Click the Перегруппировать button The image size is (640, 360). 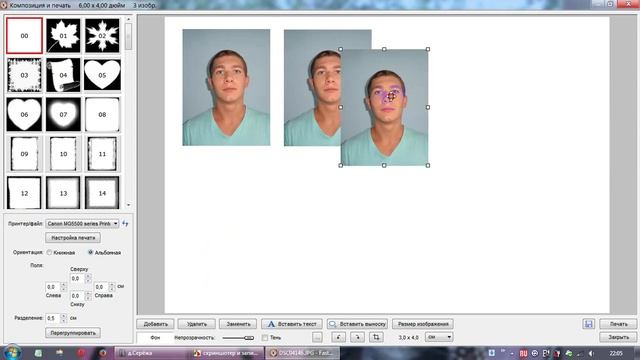coord(73,333)
